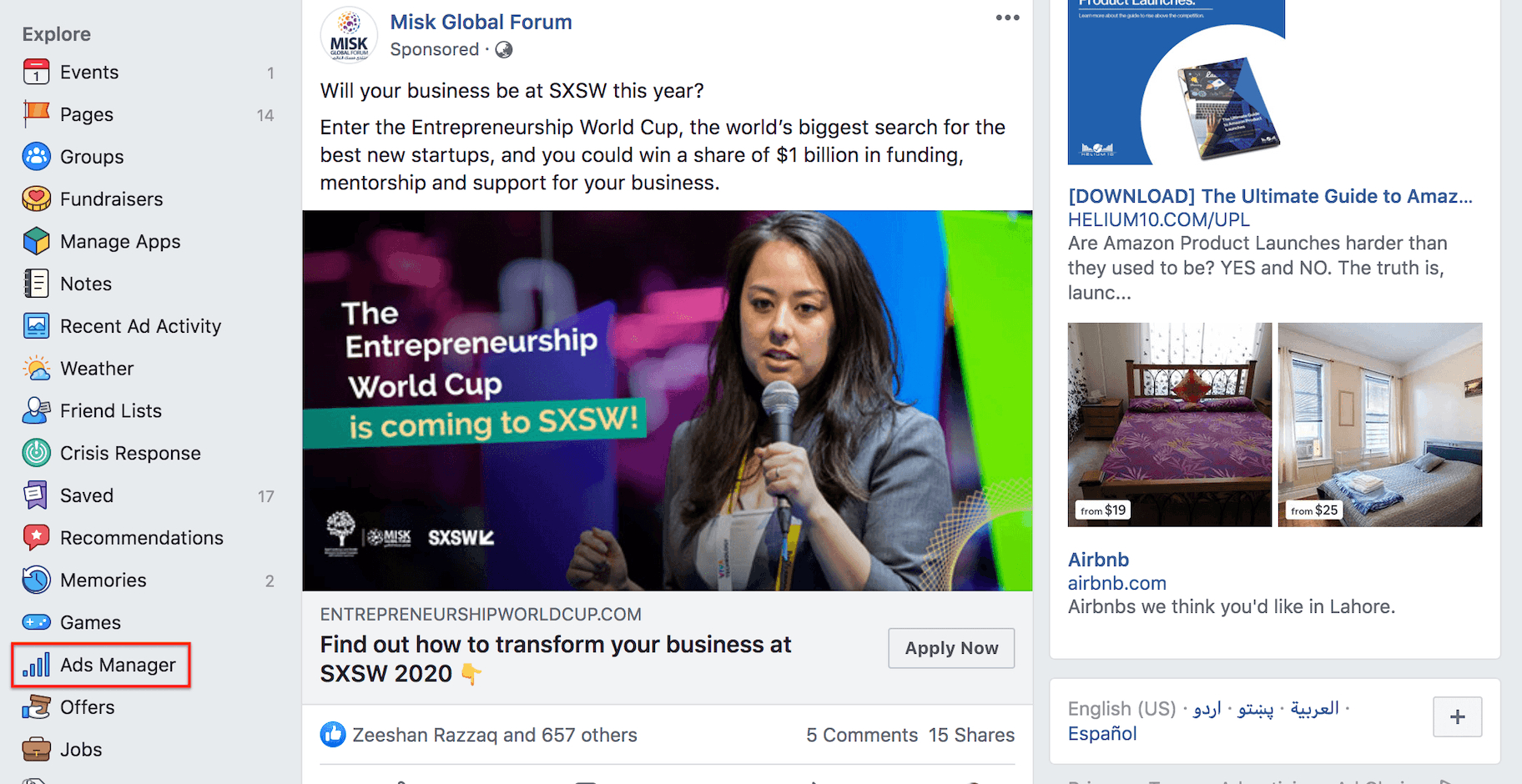Open the Weather sun icon
This screenshot has width=1522, height=784.
click(x=36, y=368)
